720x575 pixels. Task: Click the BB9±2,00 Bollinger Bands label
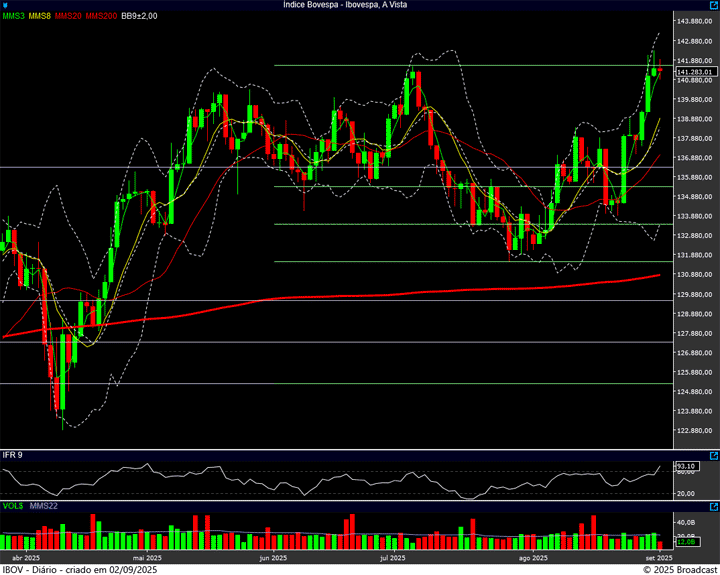point(139,16)
